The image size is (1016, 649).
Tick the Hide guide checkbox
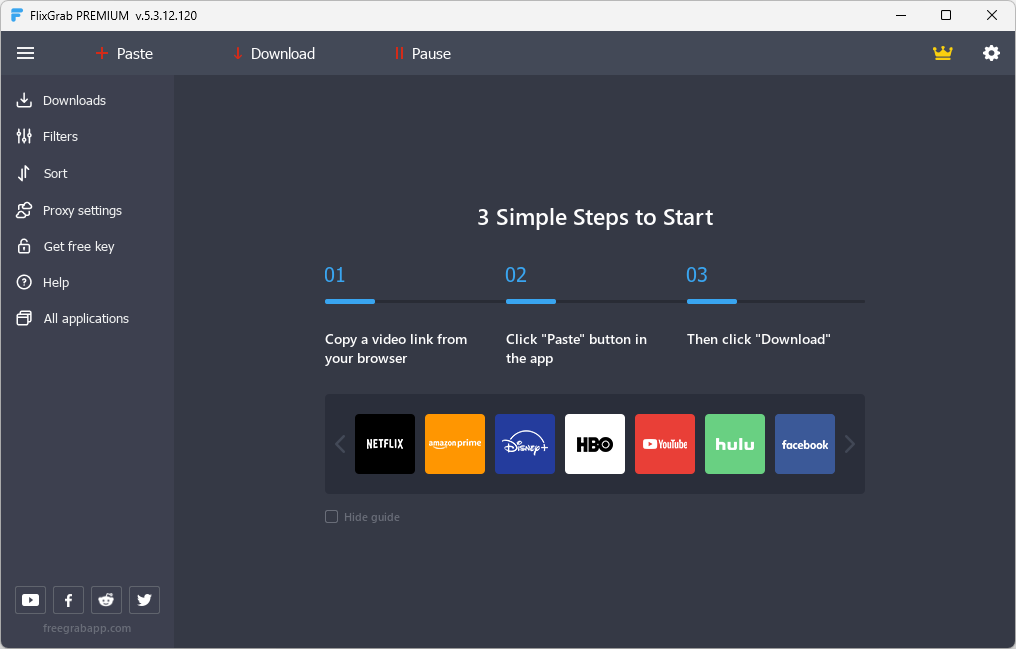click(331, 517)
